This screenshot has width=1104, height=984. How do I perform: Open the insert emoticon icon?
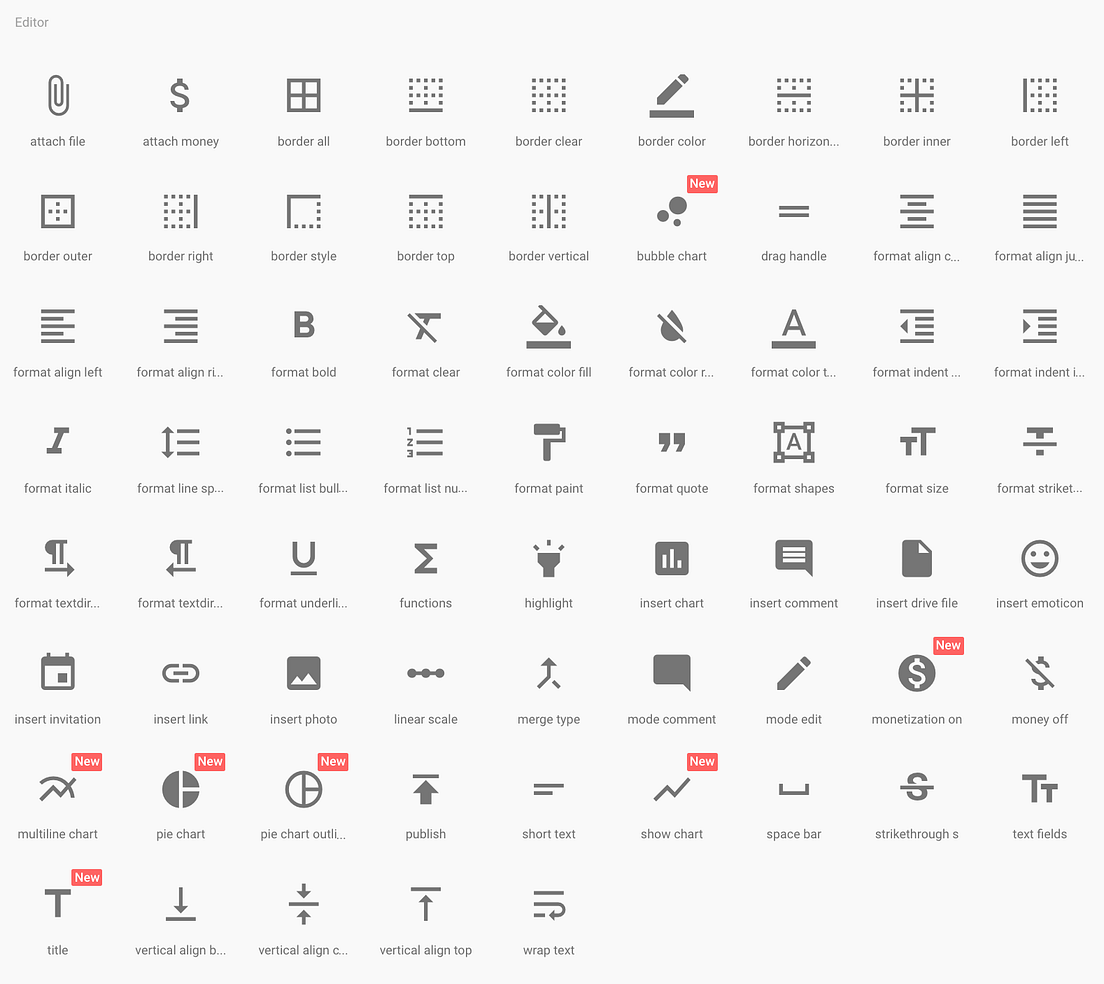pyautogui.click(x=1039, y=558)
